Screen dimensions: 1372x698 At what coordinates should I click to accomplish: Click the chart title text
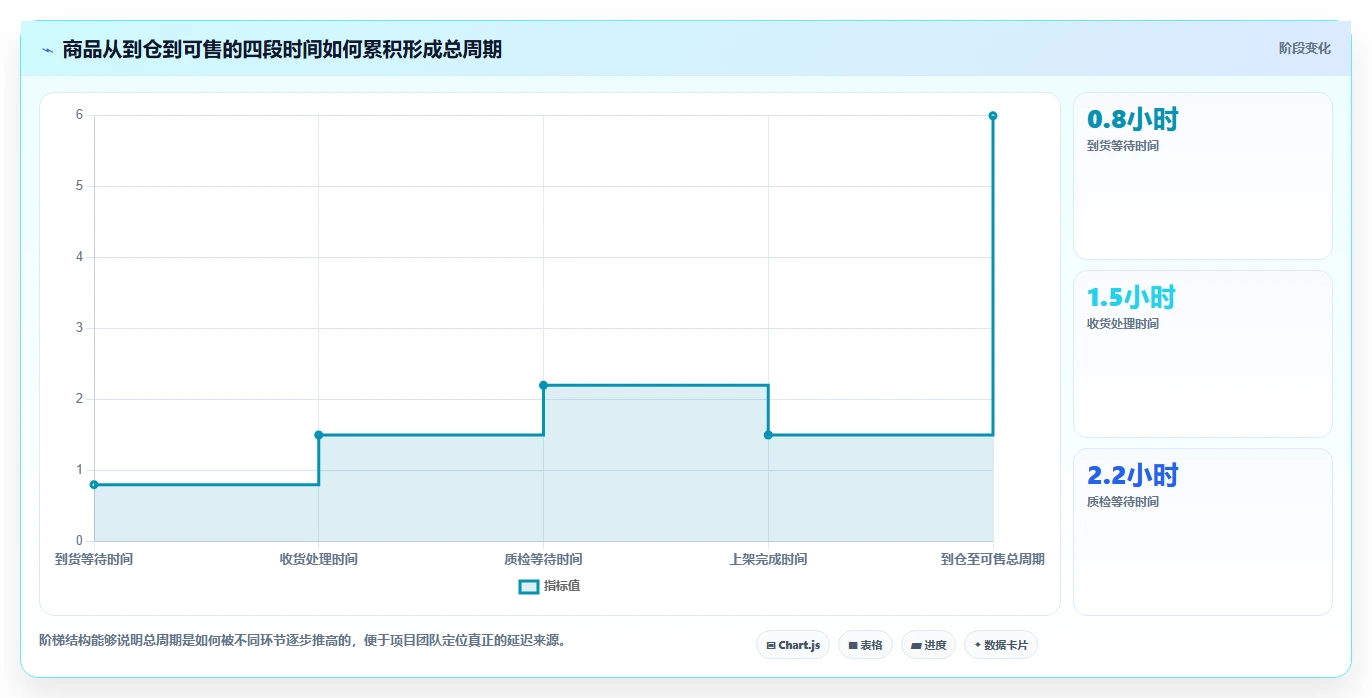pyautogui.click(x=282, y=49)
